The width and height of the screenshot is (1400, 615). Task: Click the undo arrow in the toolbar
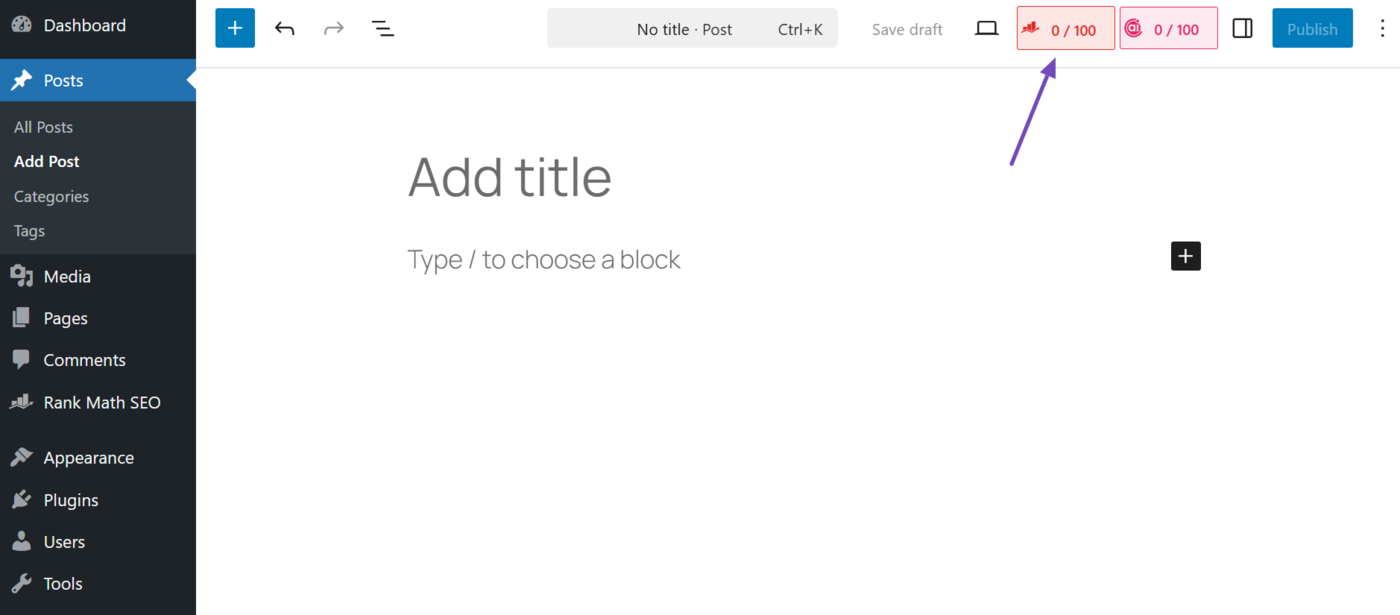coord(284,28)
